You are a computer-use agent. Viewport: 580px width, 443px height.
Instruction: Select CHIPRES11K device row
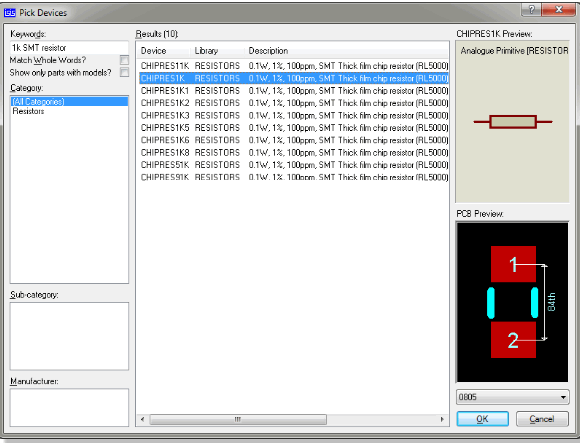[294, 66]
